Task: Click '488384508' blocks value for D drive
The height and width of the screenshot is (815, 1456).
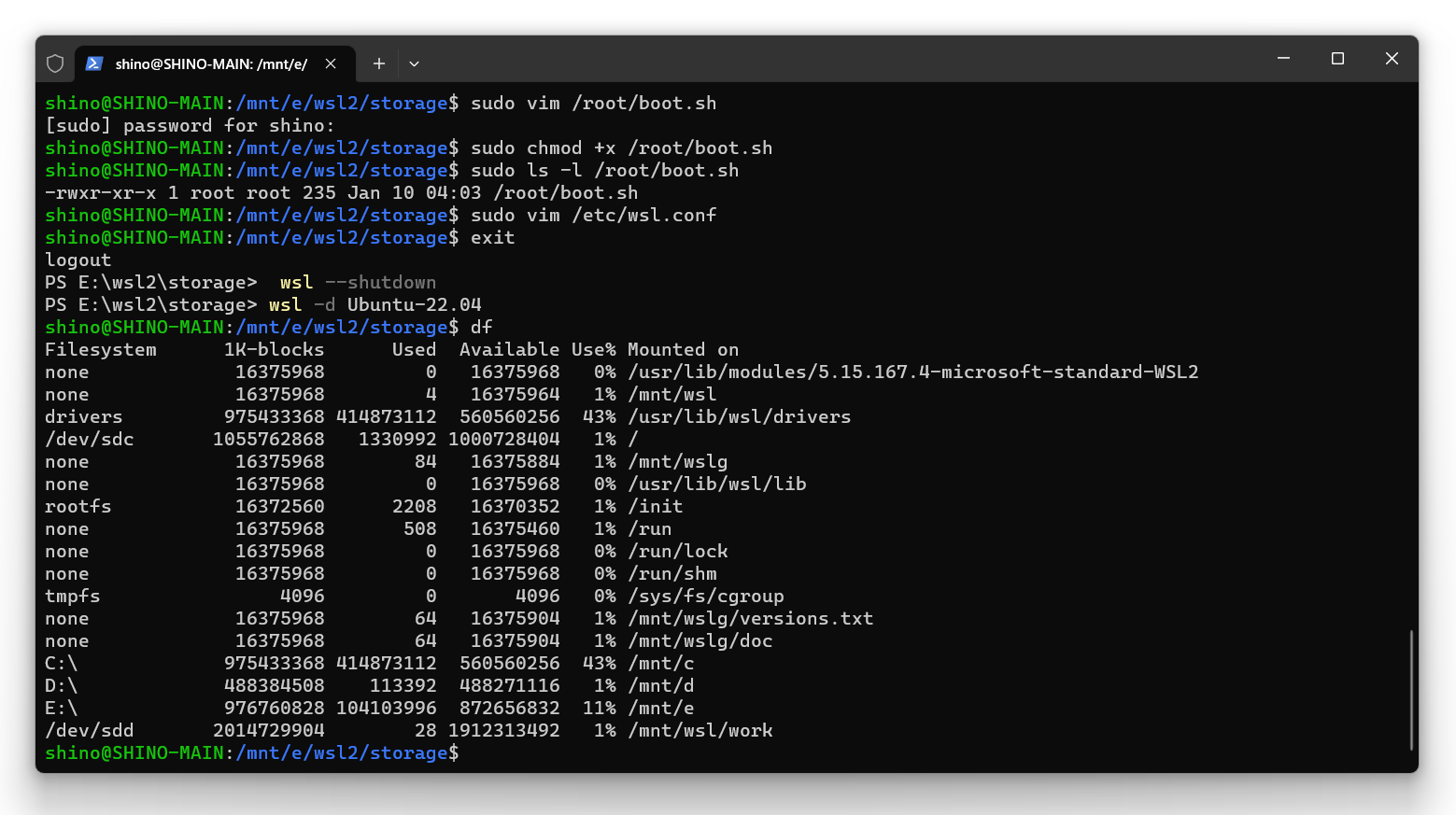Action: (x=275, y=686)
